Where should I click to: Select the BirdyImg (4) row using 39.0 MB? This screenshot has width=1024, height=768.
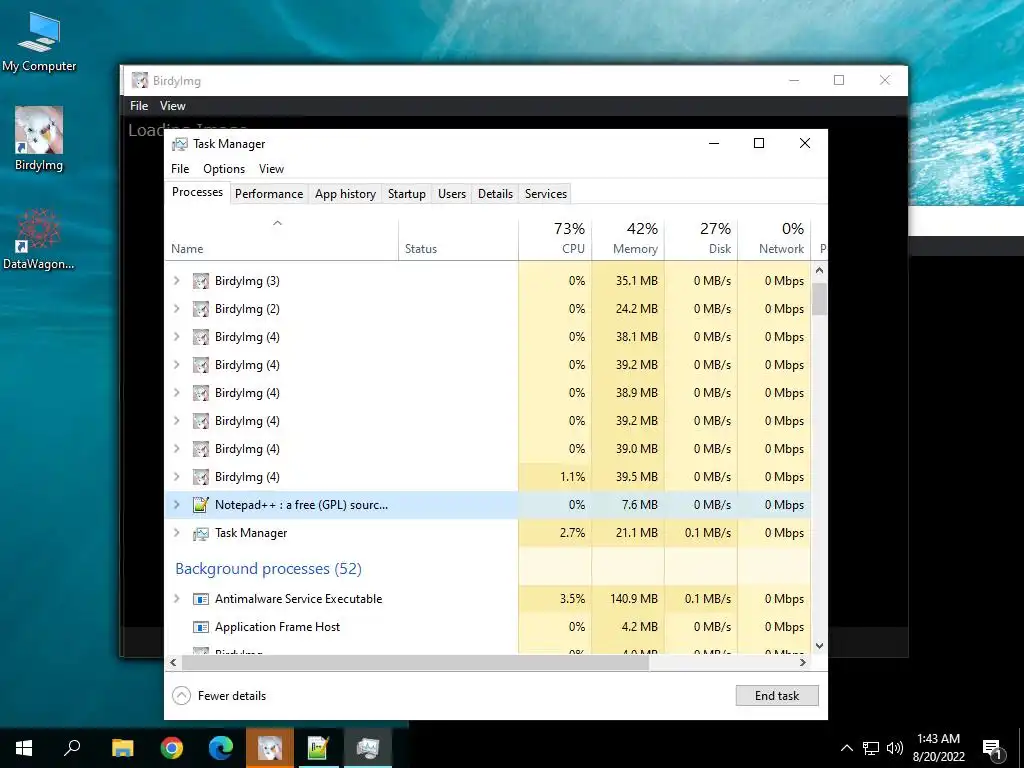[x=488, y=449]
